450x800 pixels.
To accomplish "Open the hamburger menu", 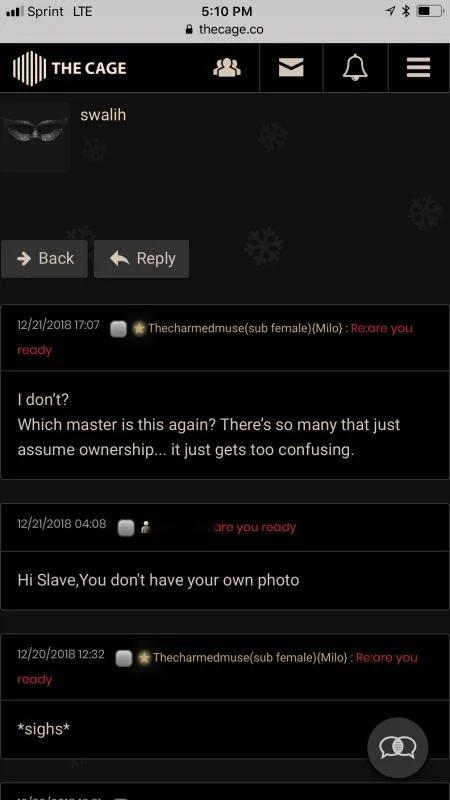I will [x=418, y=67].
